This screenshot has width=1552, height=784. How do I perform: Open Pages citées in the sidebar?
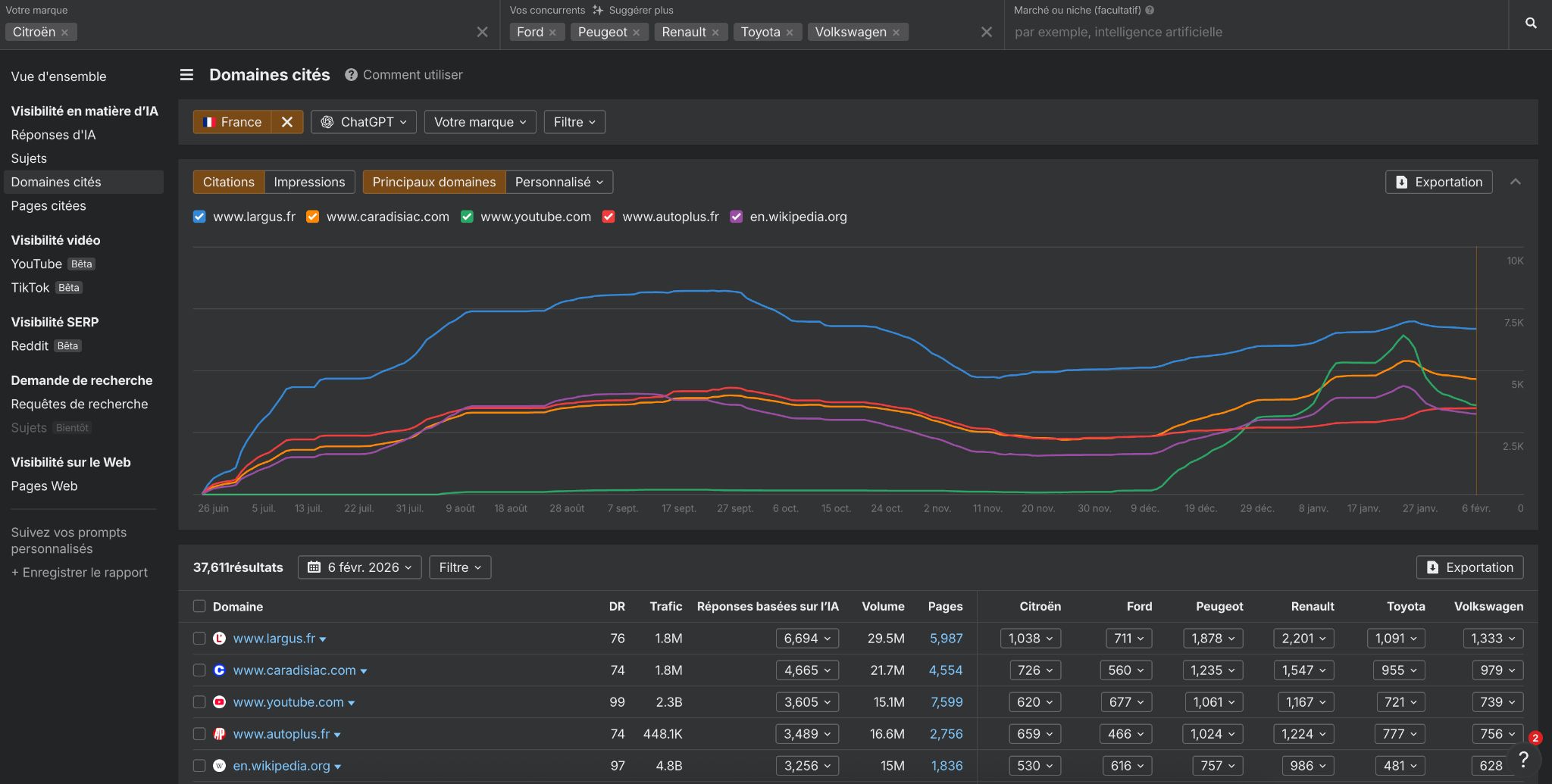click(48, 206)
